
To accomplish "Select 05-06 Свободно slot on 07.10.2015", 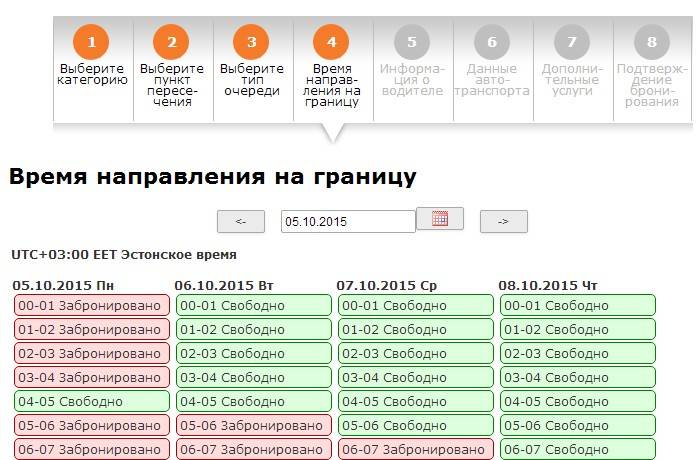I will [416, 425].
